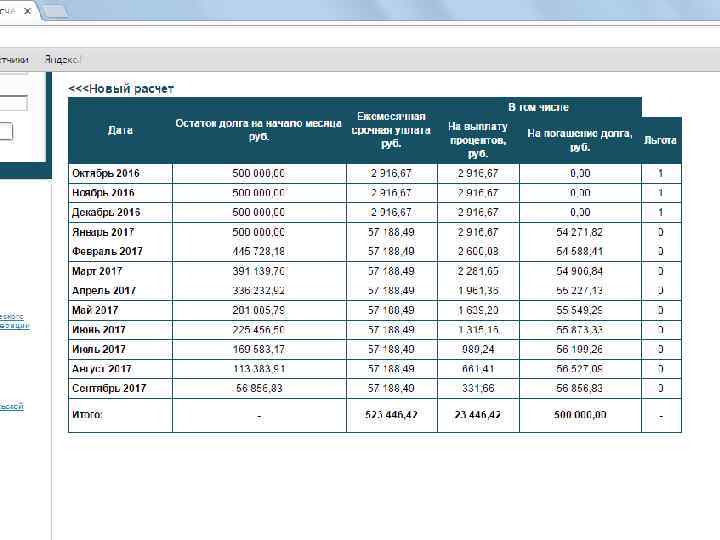Click the Июль 2017 row label
This screenshot has width=720, height=540.
click(x=99, y=349)
